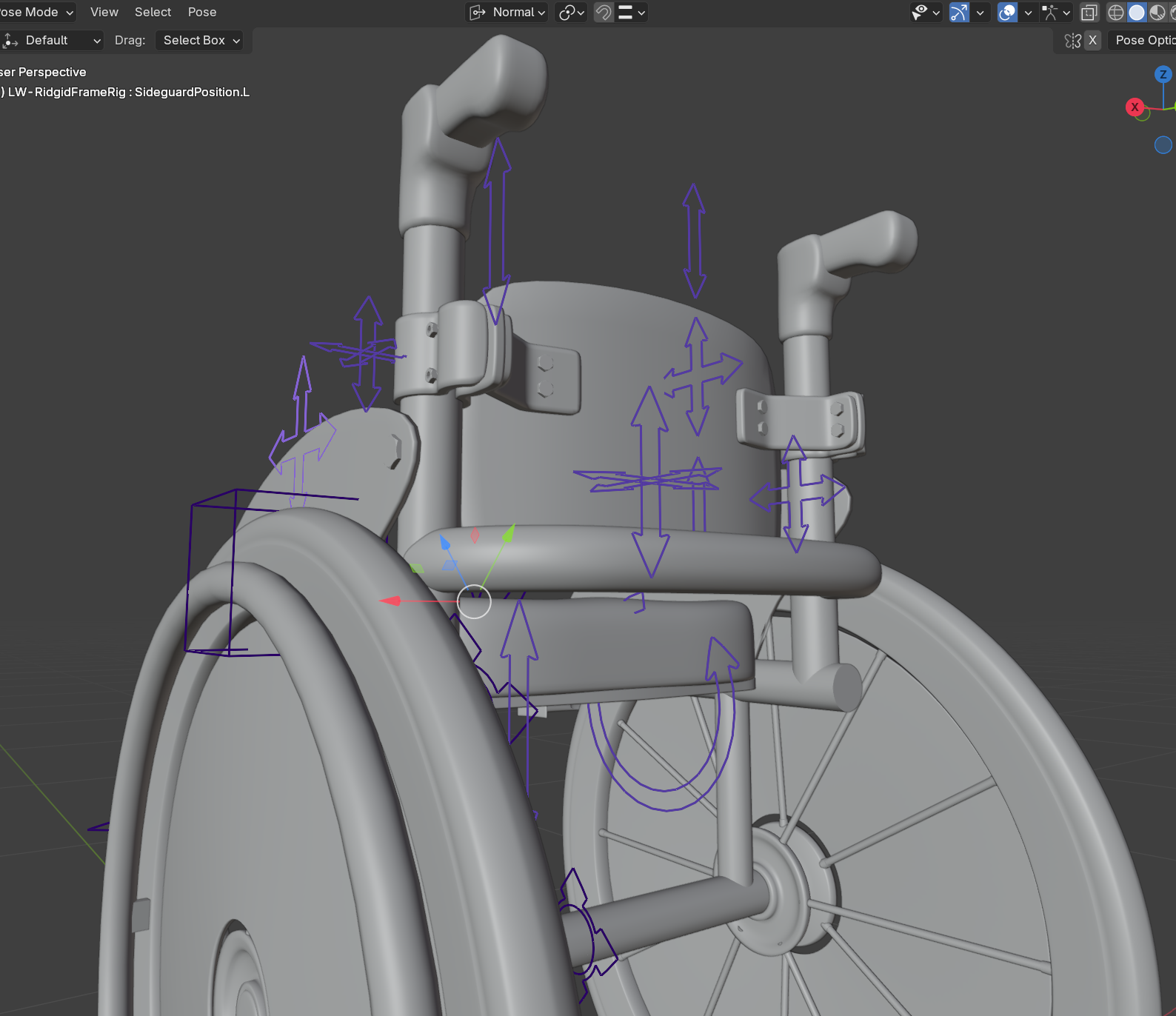Toggle X-axis pose mirror button

[x=1092, y=40]
